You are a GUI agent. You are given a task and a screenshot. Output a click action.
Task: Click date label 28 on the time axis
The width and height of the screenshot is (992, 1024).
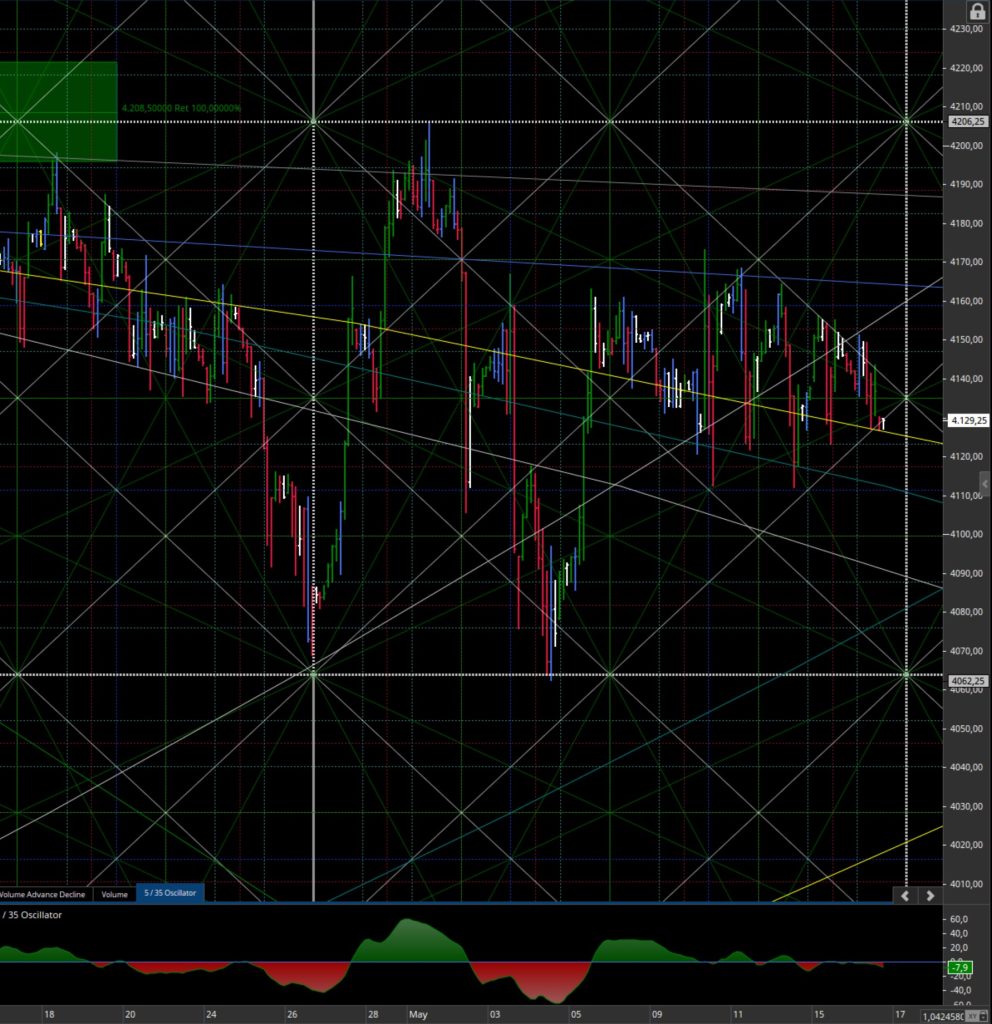coord(373,1014)
